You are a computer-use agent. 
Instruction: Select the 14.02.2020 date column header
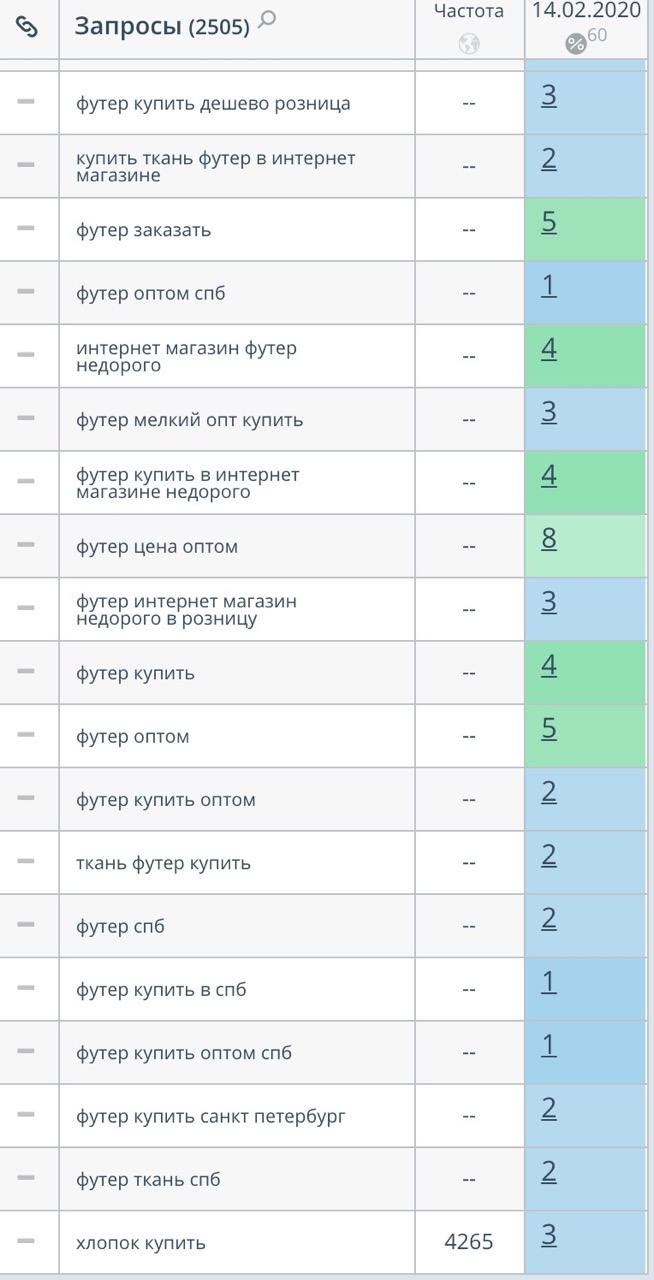(x=585, y=13)
